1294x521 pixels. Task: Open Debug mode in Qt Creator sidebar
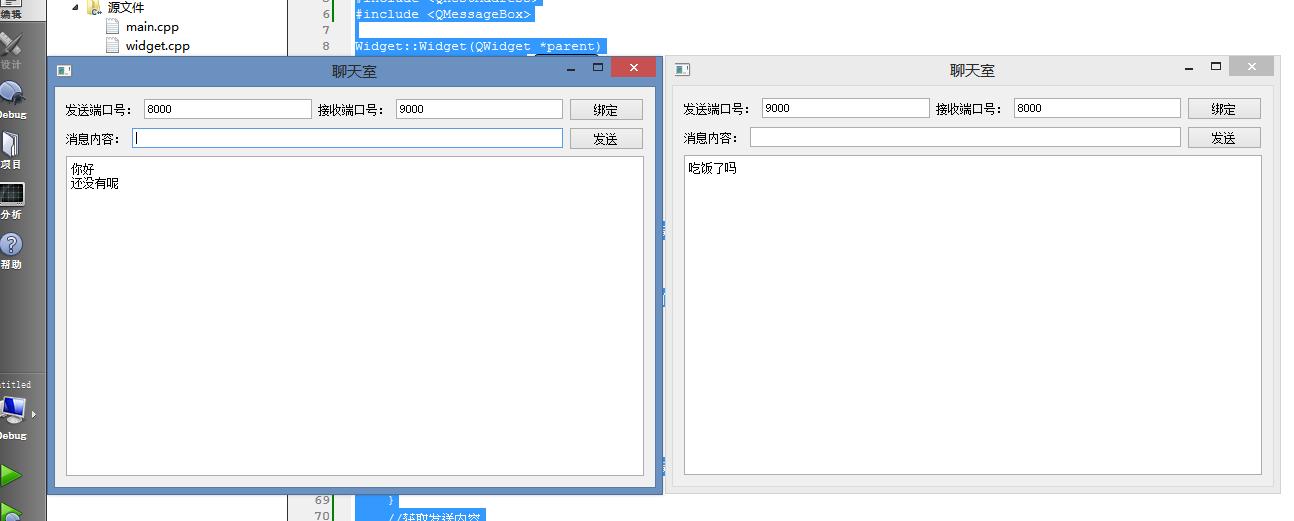(12, 100)
